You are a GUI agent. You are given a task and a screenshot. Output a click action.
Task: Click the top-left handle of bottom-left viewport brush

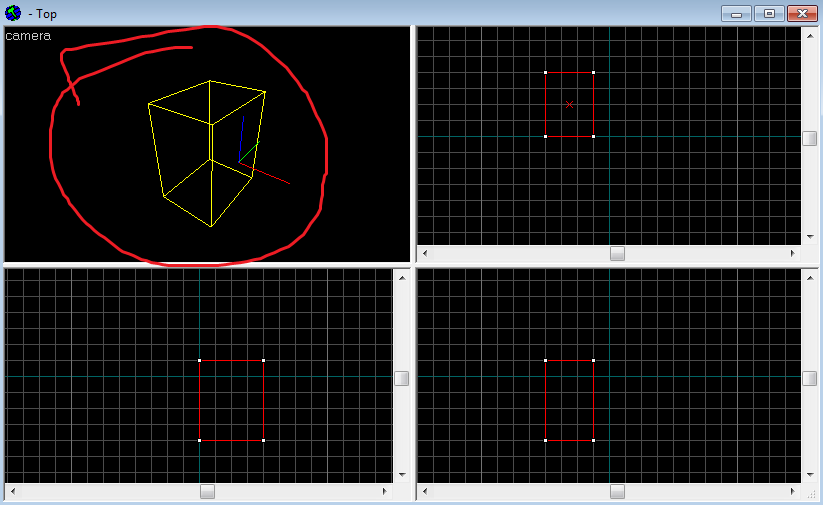[x=199, y=361]
